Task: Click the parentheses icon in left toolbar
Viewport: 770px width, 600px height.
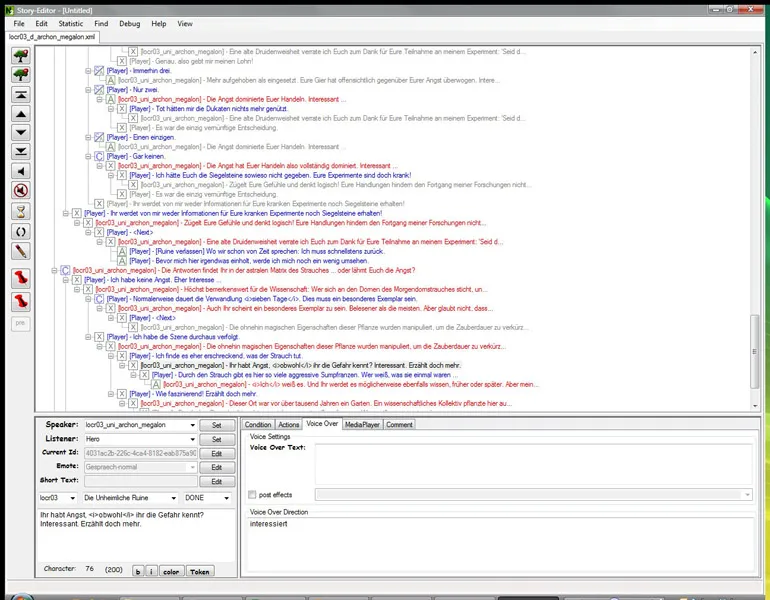Action: tap(19, 231)
